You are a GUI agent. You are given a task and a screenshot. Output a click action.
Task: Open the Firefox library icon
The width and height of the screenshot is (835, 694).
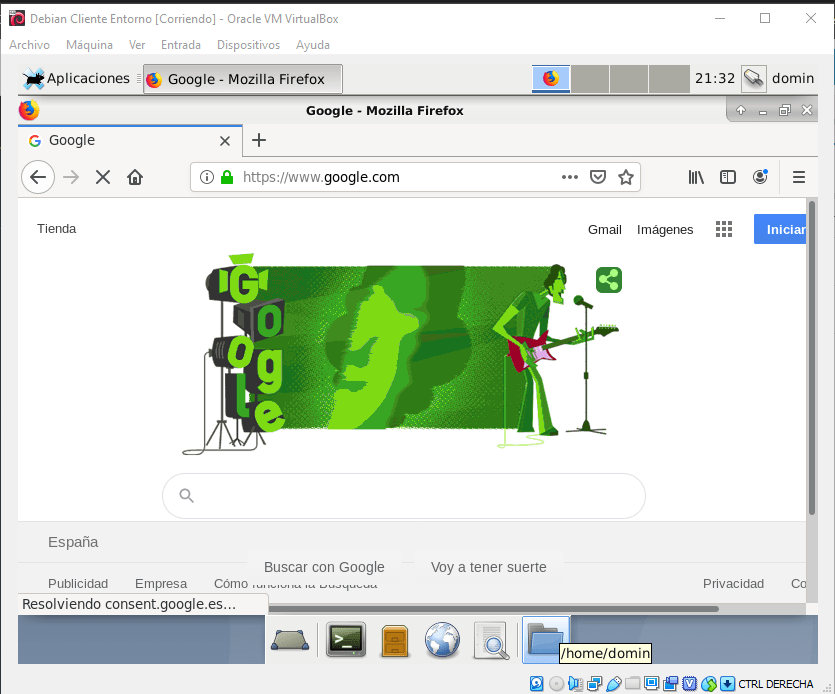tap(696, 177)
